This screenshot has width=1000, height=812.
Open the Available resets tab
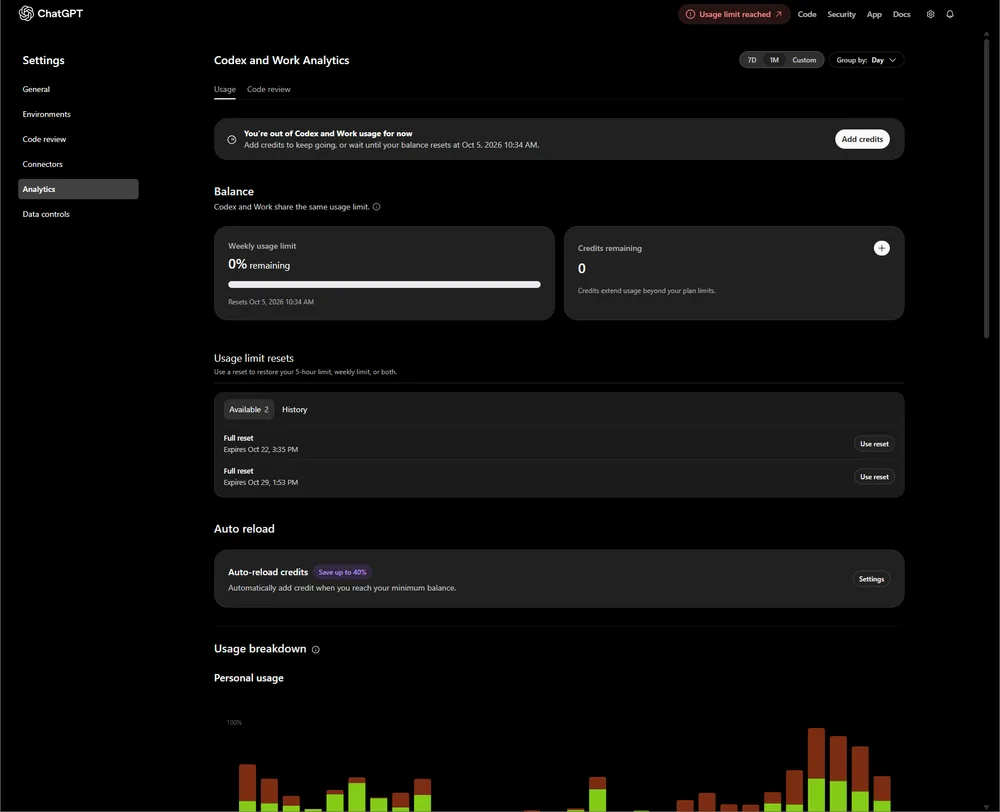pyautogui.click(x=249, y=410)
